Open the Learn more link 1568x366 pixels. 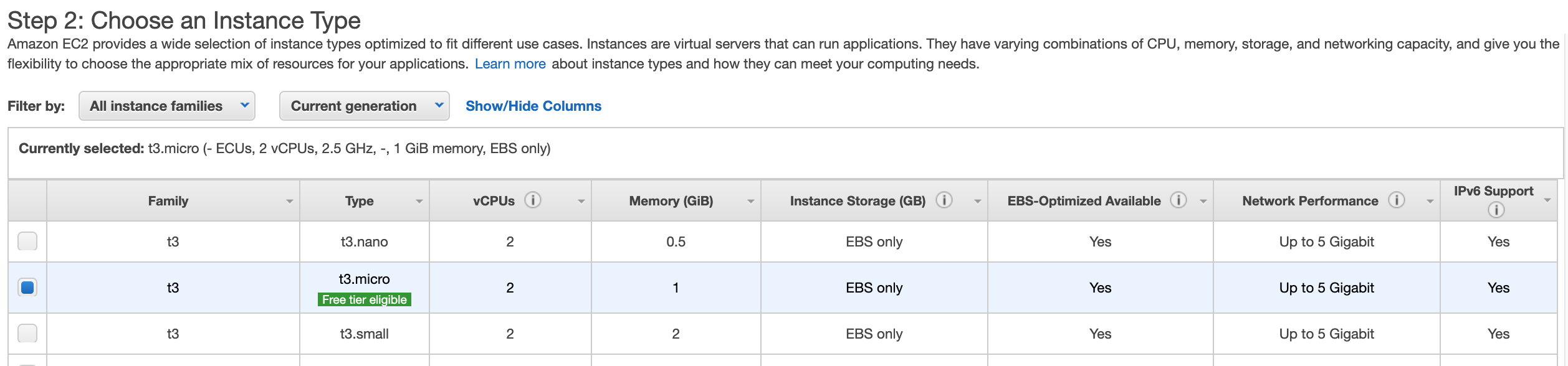[510, 63]
